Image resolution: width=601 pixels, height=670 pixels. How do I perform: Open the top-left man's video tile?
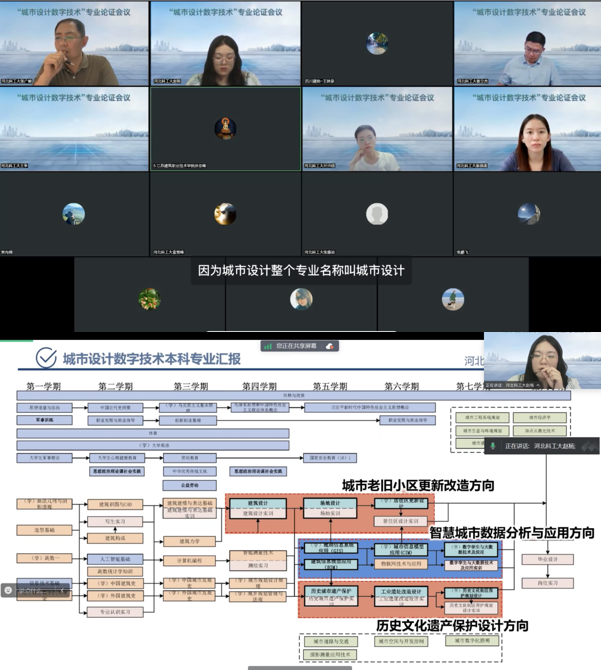[x=74, y=43]
